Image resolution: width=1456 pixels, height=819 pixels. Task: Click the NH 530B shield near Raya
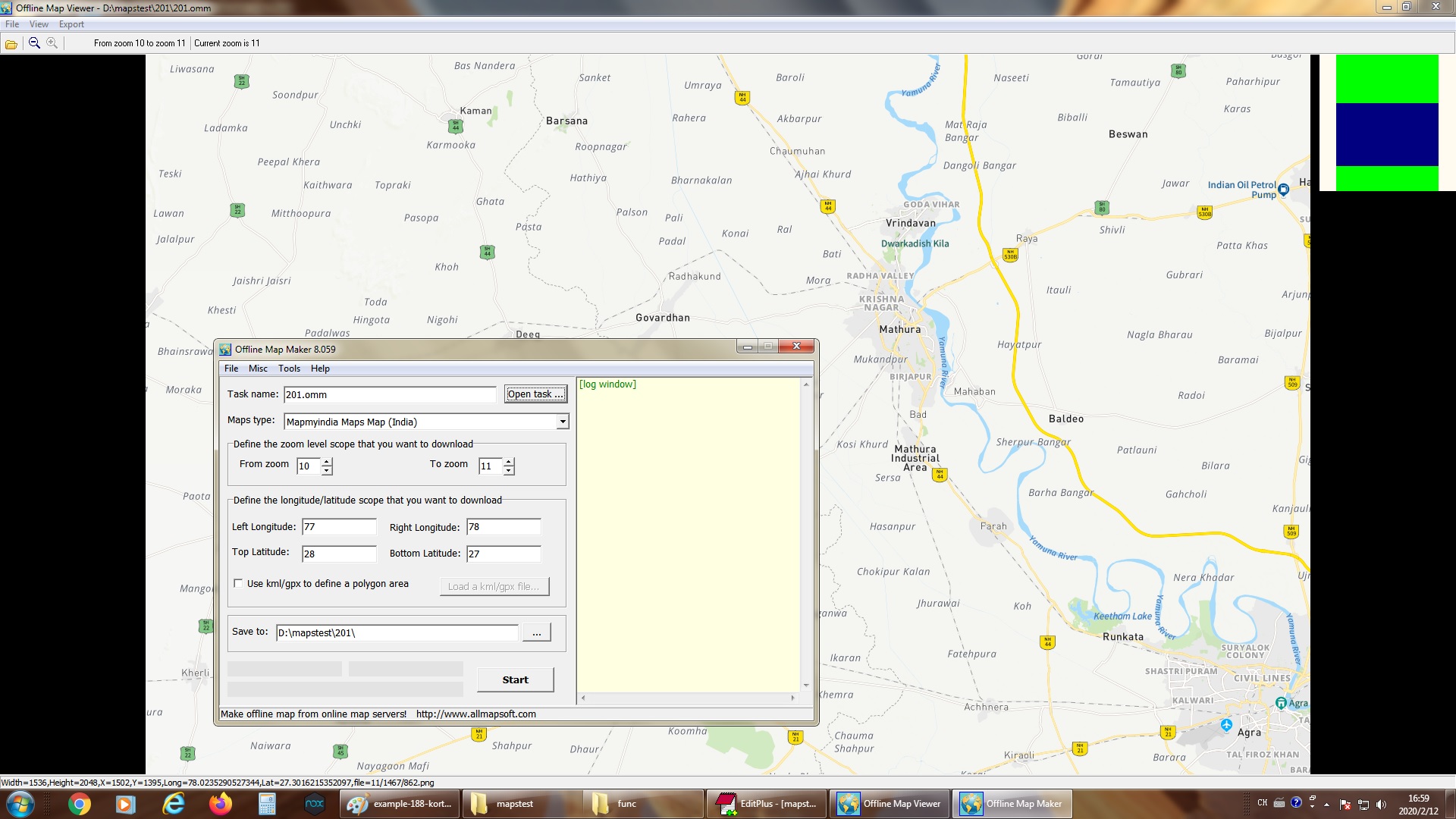(x=1010, y=255)
